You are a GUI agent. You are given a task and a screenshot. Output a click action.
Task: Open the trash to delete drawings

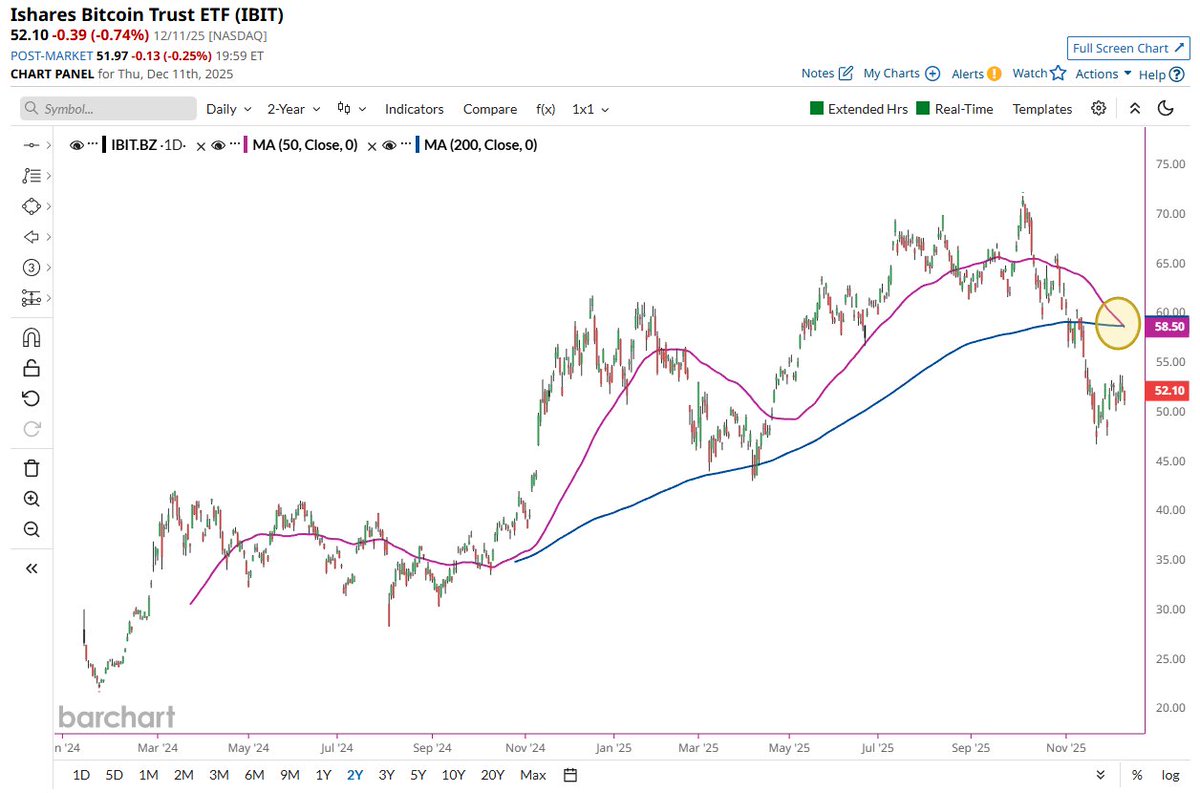(x=31, y=467)
